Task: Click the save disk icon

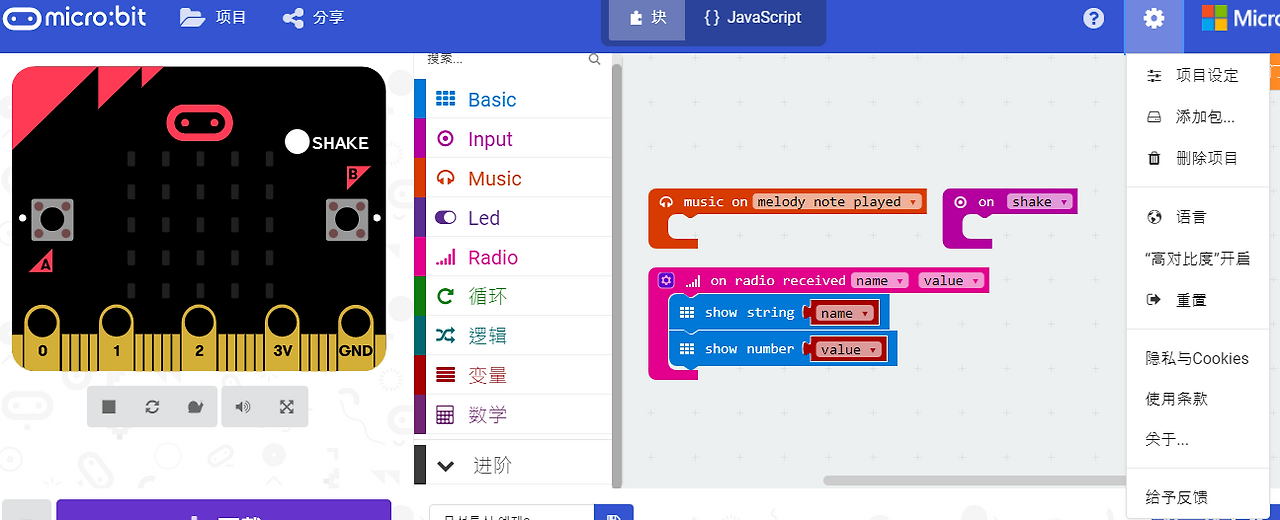Action: [x=613, y=514]
